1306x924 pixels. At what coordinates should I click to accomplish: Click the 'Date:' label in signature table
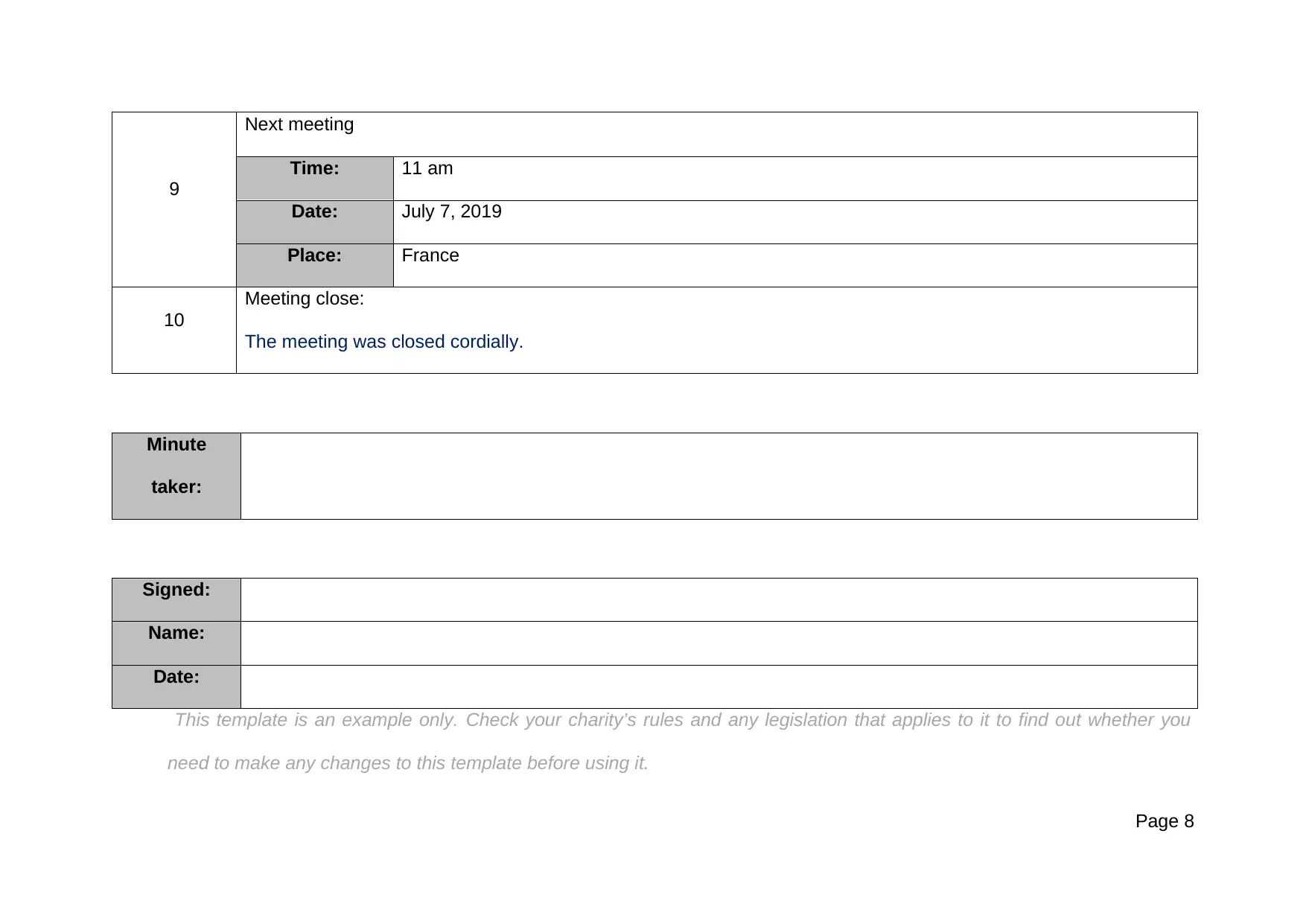176,686
